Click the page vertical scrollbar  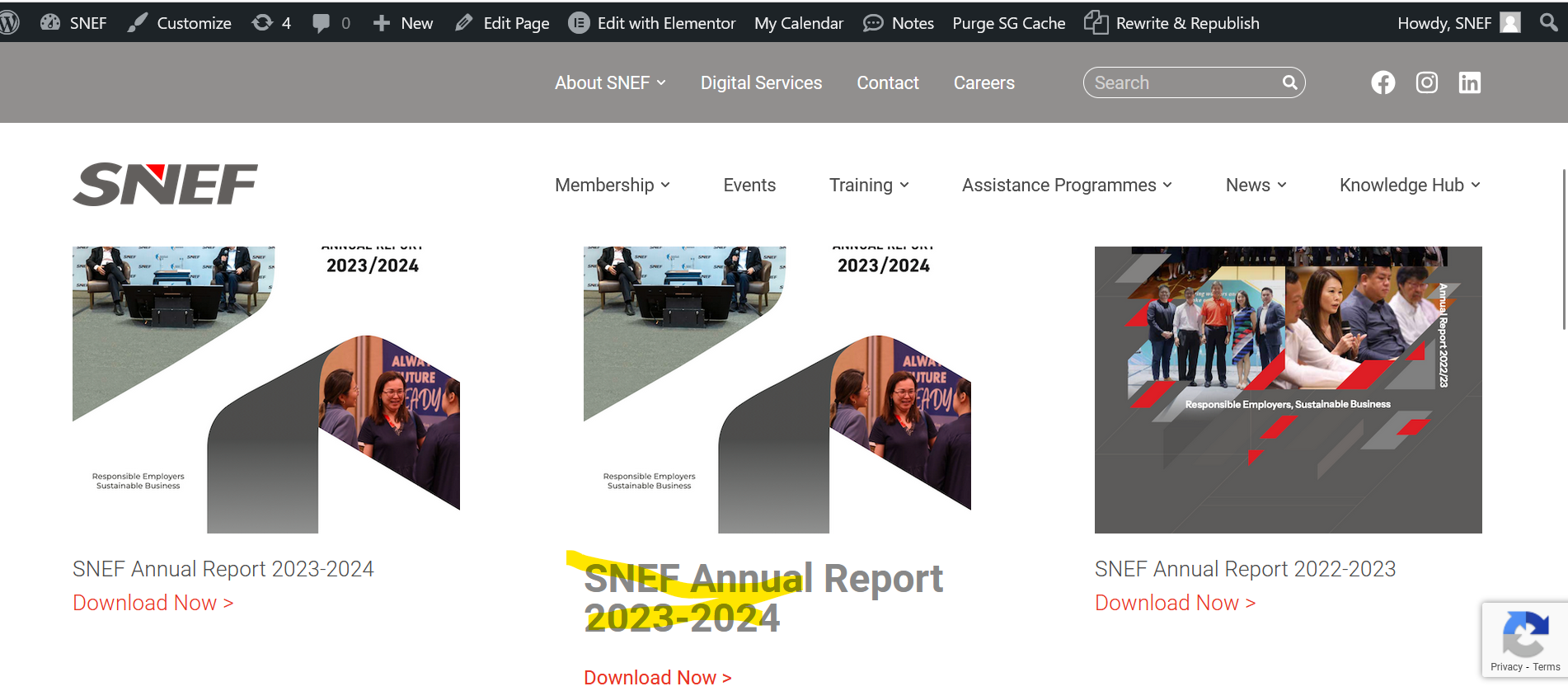(1564, 249)
